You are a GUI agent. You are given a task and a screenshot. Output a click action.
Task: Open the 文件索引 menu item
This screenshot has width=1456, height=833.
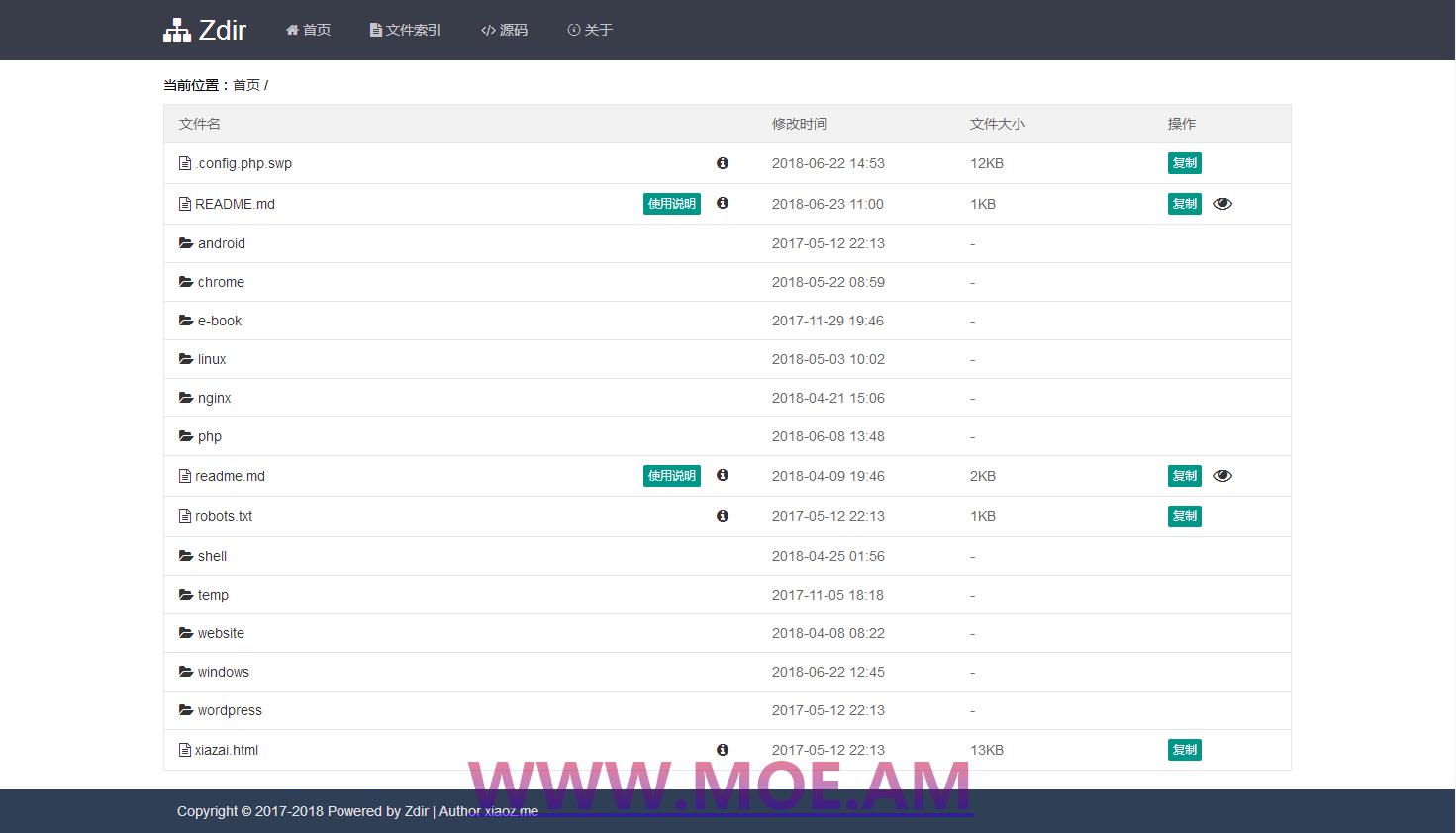(406, 31)
